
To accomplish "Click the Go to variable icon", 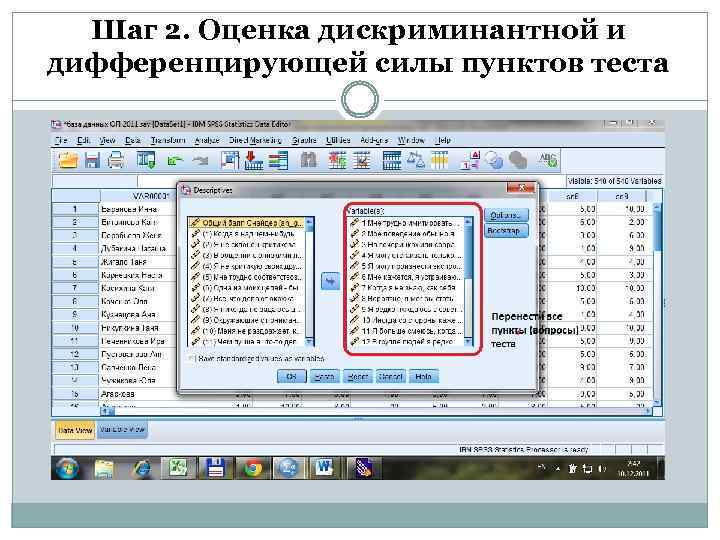I will [253, 161].
